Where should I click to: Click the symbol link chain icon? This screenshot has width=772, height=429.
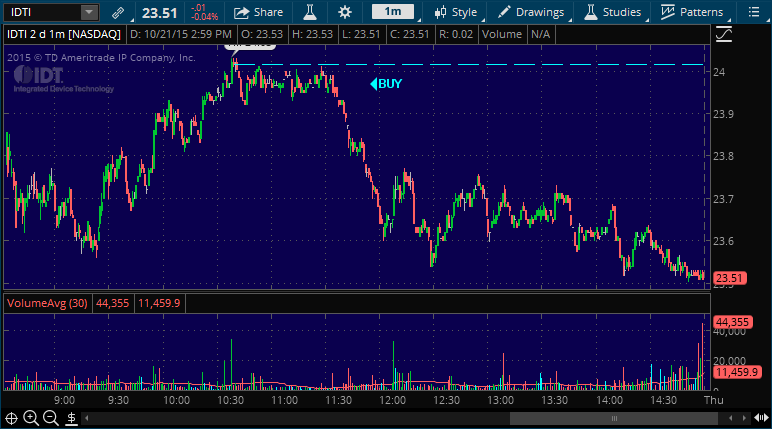point(119,12)
